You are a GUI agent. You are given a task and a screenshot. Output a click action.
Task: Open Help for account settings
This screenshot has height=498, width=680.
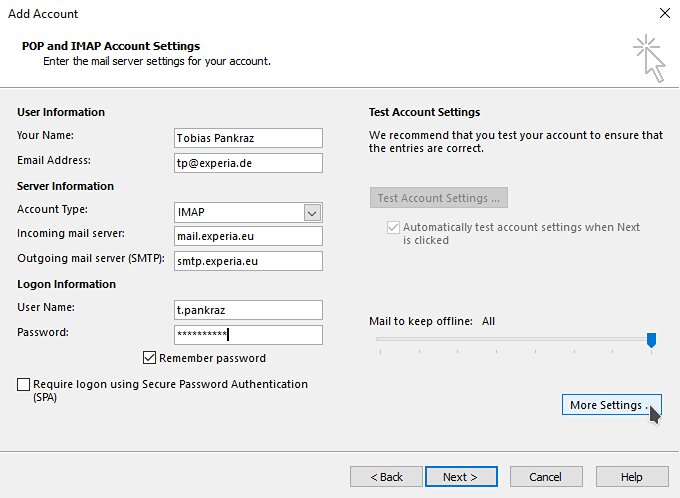[x=631, y=477]
